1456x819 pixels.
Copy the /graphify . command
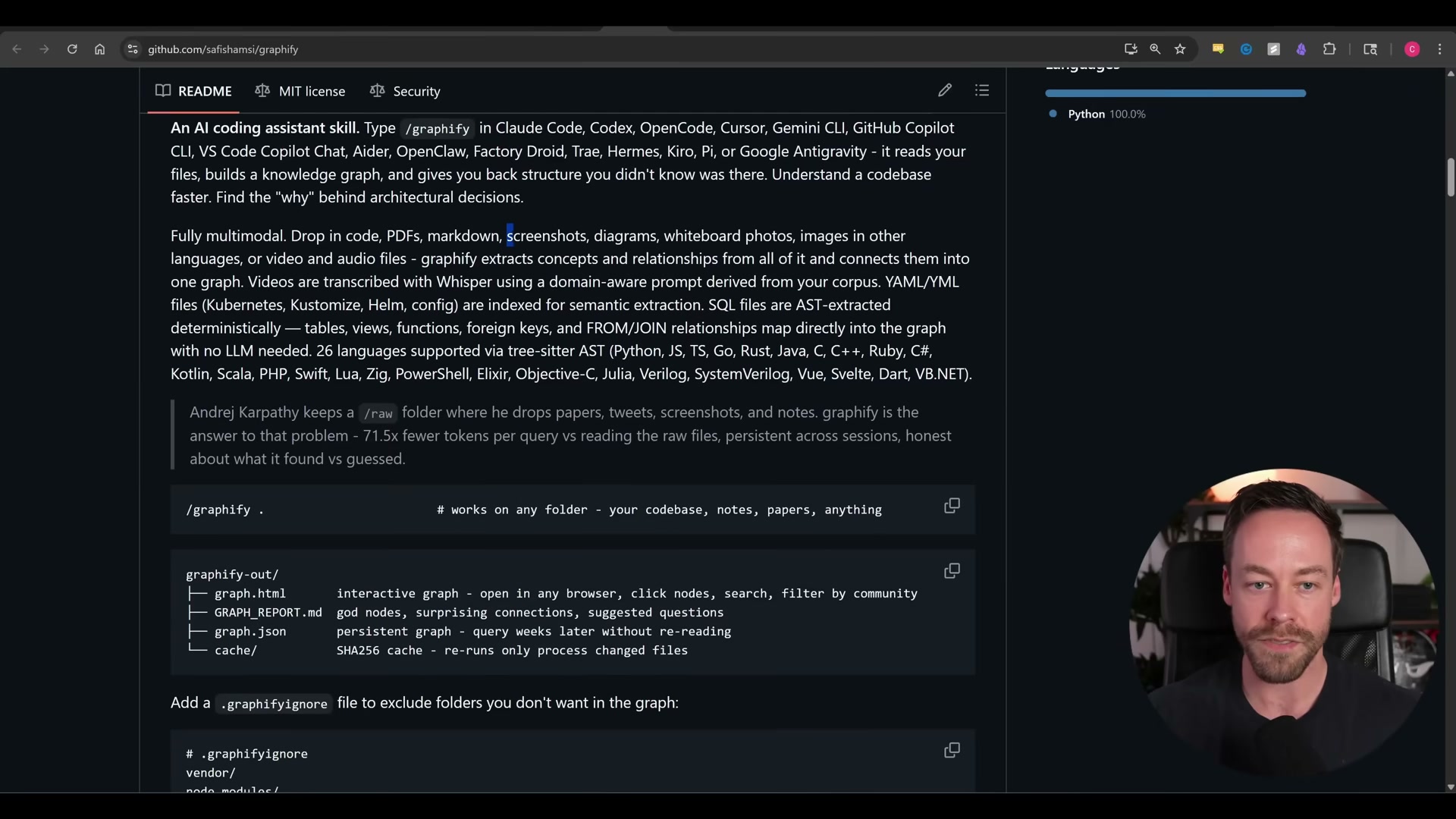[x=952, y=506]
